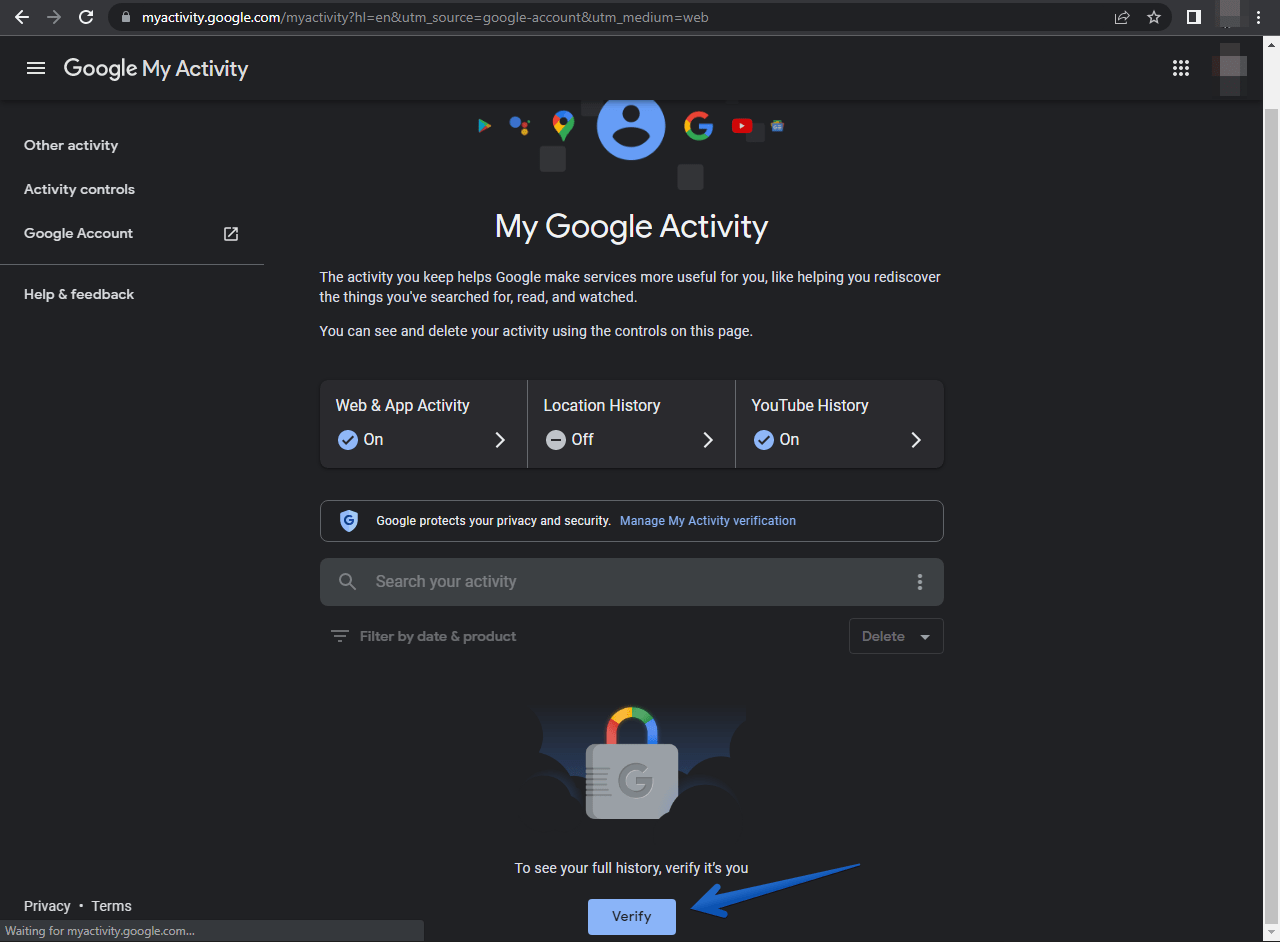Click the Verify button
This screenshot has width=1280, height=942.
click(x=631, y=916)
